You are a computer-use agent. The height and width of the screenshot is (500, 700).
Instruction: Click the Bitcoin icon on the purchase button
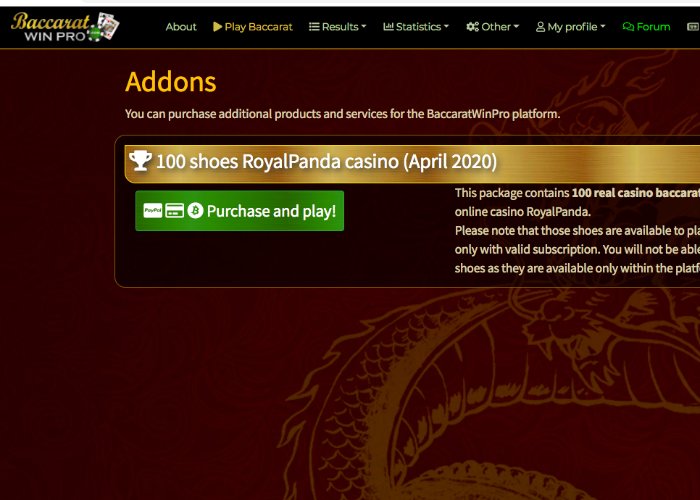click(195, 210)
